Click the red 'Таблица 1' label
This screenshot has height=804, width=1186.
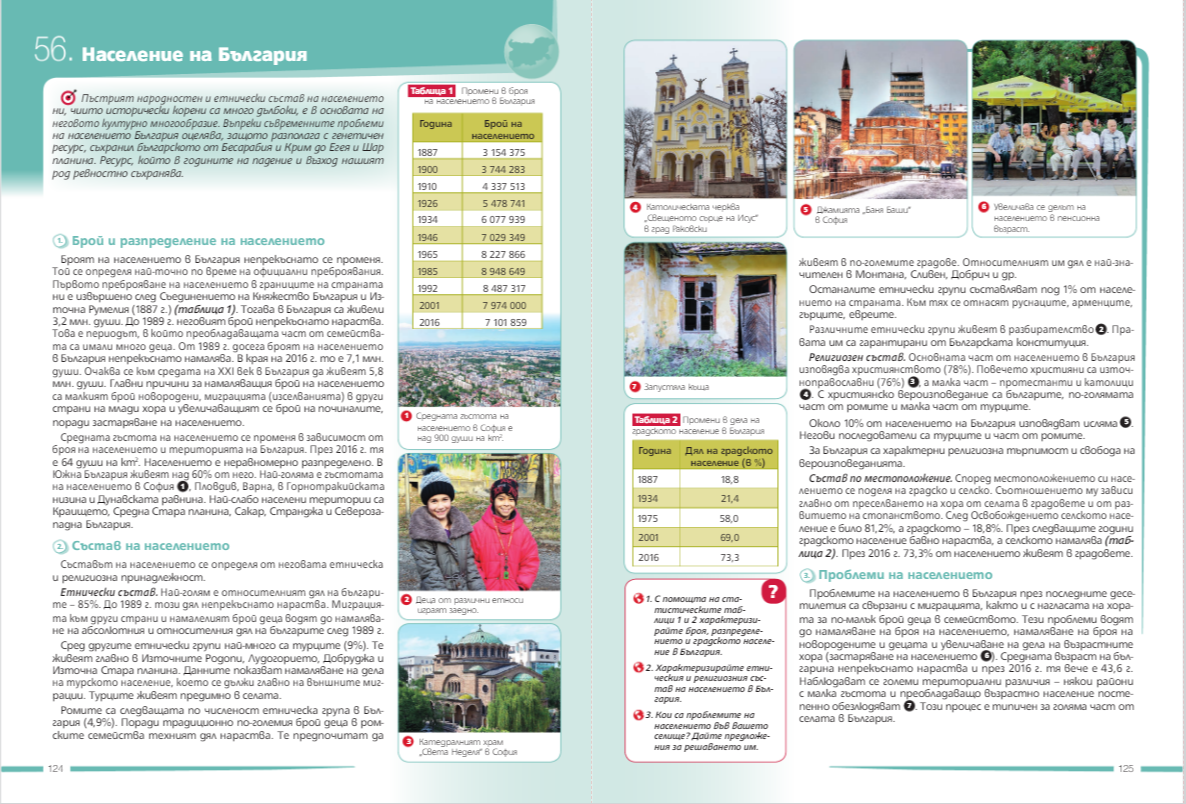coord(429,91)
